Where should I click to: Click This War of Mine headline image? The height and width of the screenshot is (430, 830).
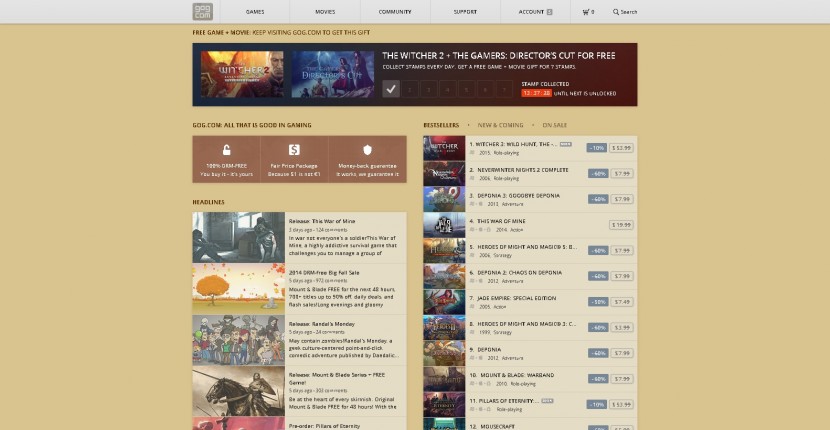[x=239, y=237]
